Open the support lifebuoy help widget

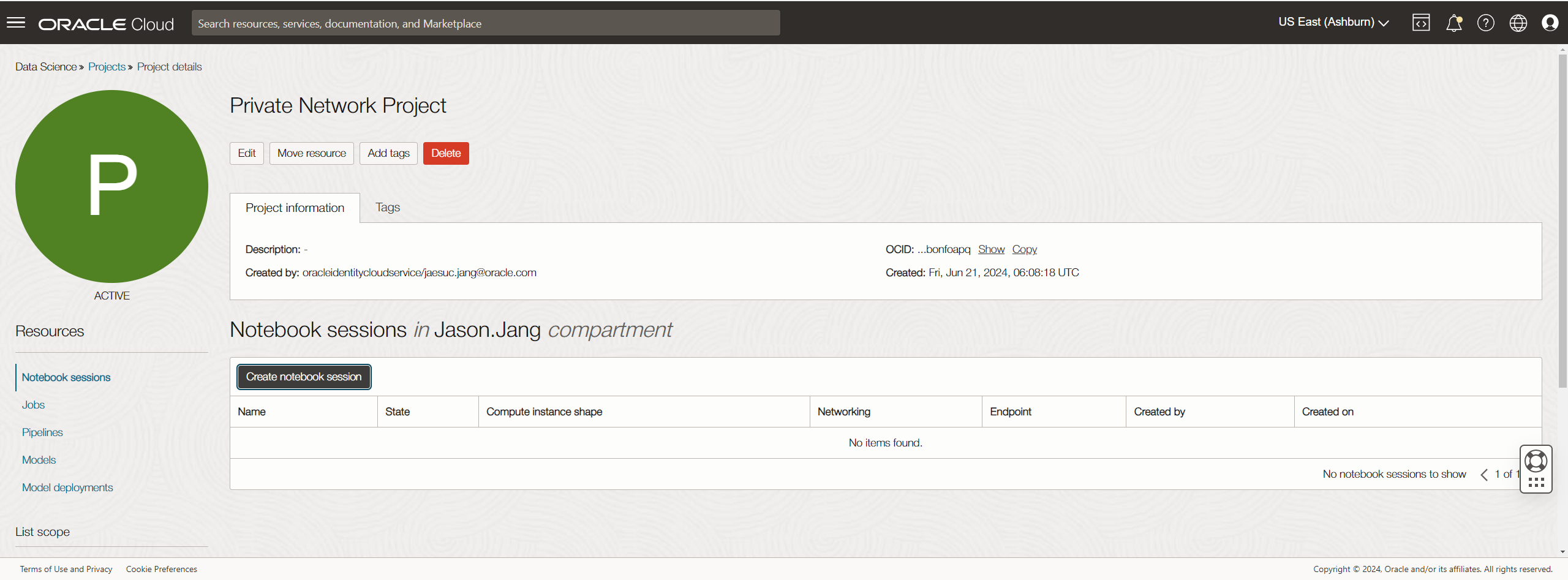coord(1536,461)
